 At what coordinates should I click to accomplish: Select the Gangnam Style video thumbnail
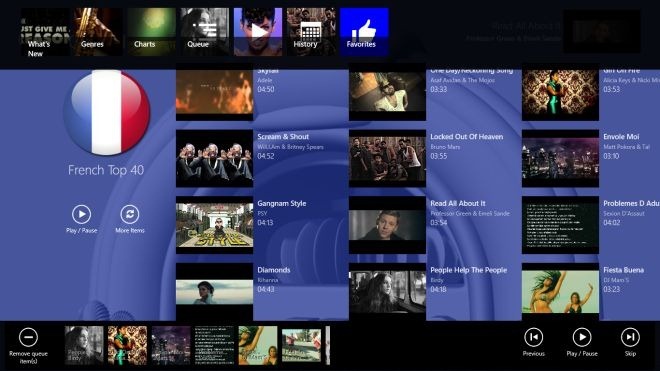(x=214, y=225)
